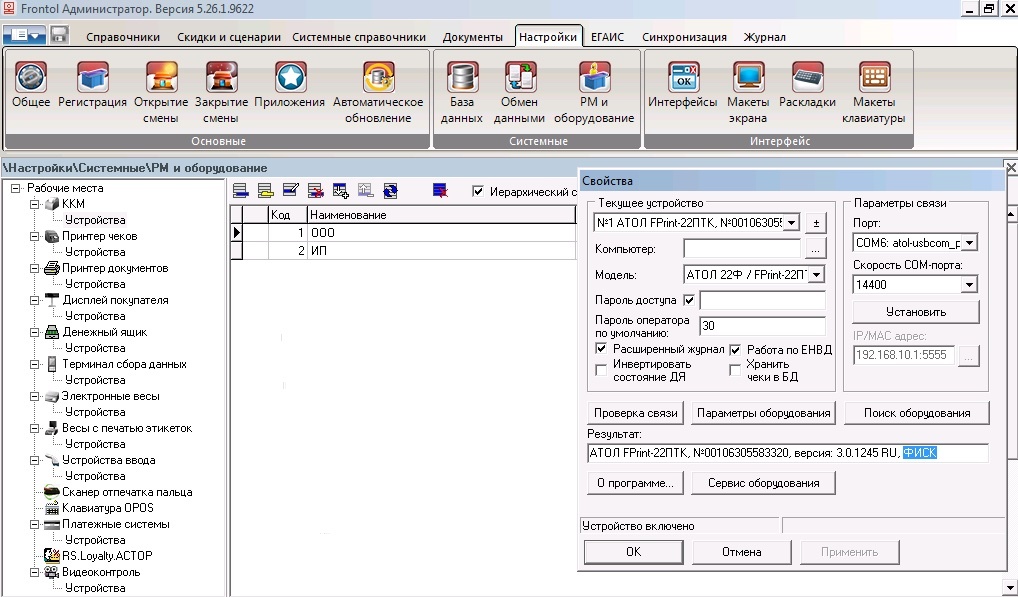Open the Общее settings icon

point(31,84)
